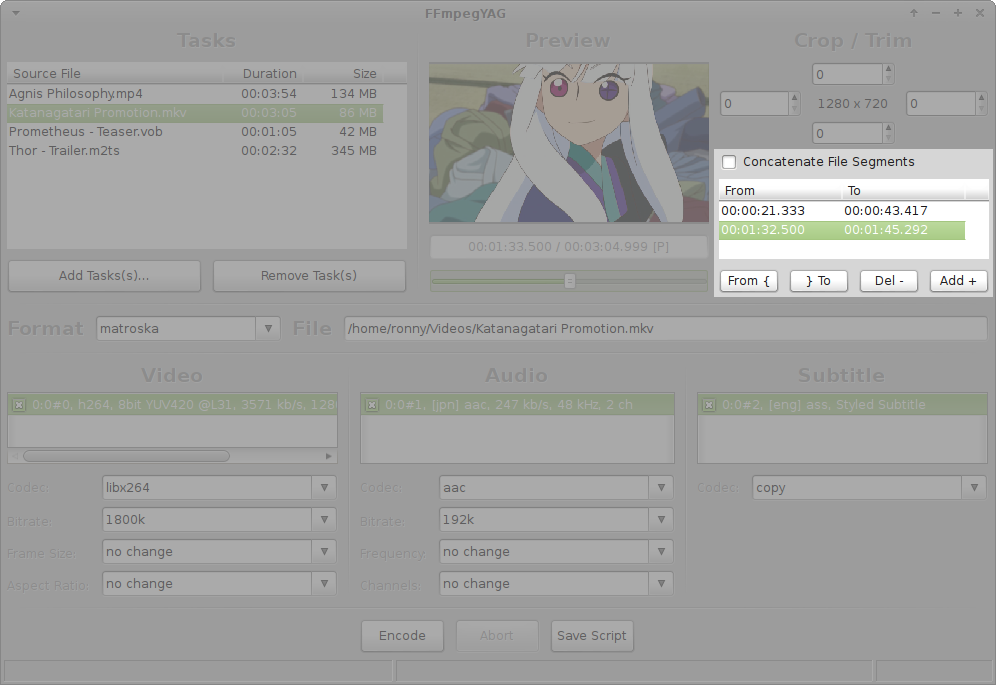Decrease the bottom crop stepper
The image size is (996, 685).
coord(889,139)
